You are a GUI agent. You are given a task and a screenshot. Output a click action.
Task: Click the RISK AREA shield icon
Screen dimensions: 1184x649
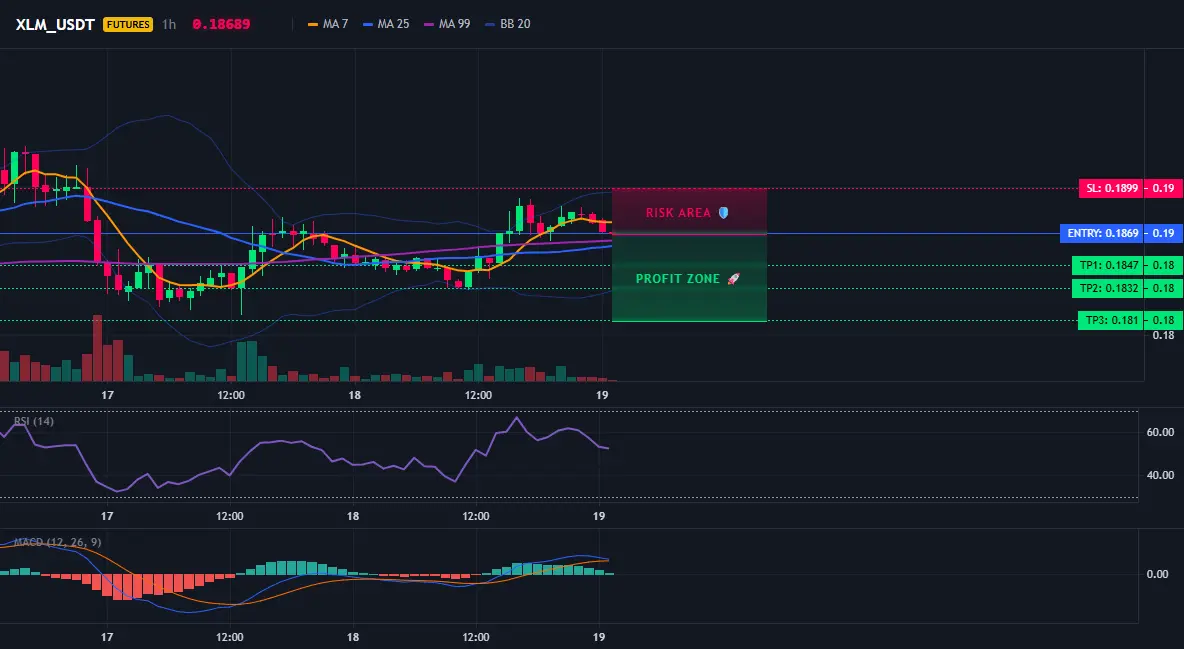[x=723, y=213]
